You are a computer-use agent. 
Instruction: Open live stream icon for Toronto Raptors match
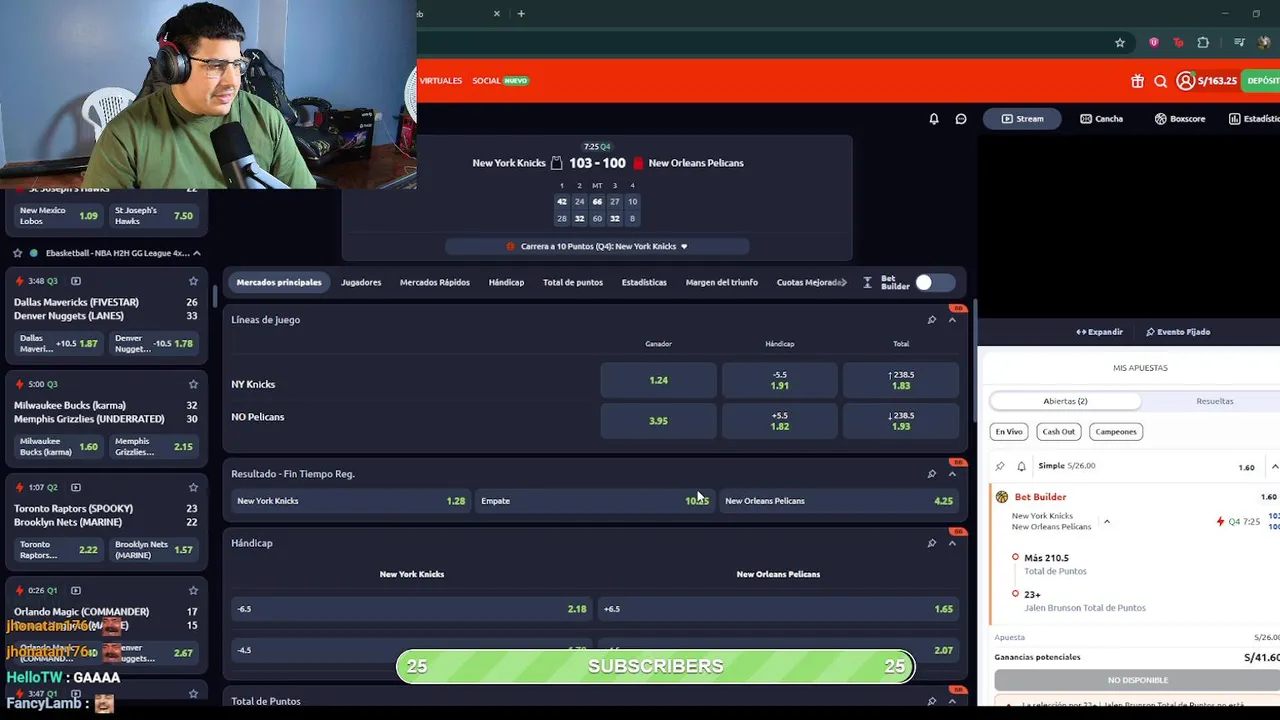coord(76,487)
